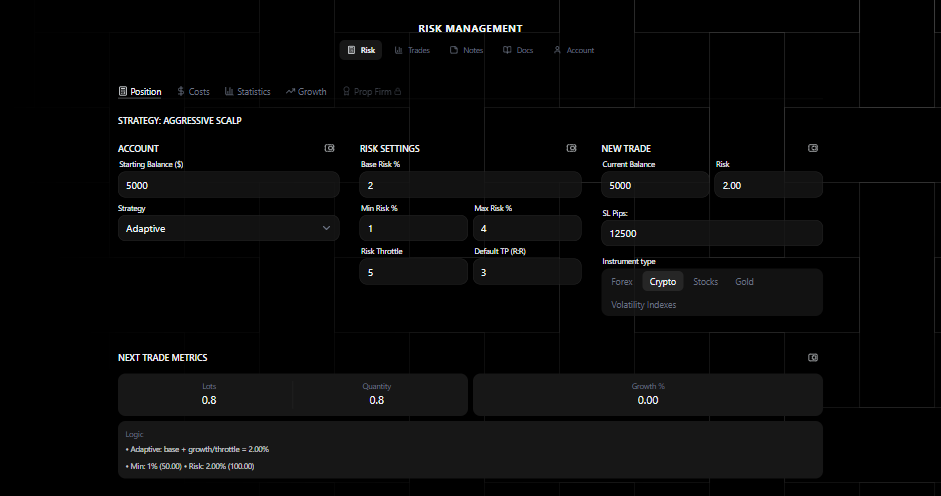Select the locked Prop Firm tab
Viewport: 941px width, 496px height.
pos(371,92)
